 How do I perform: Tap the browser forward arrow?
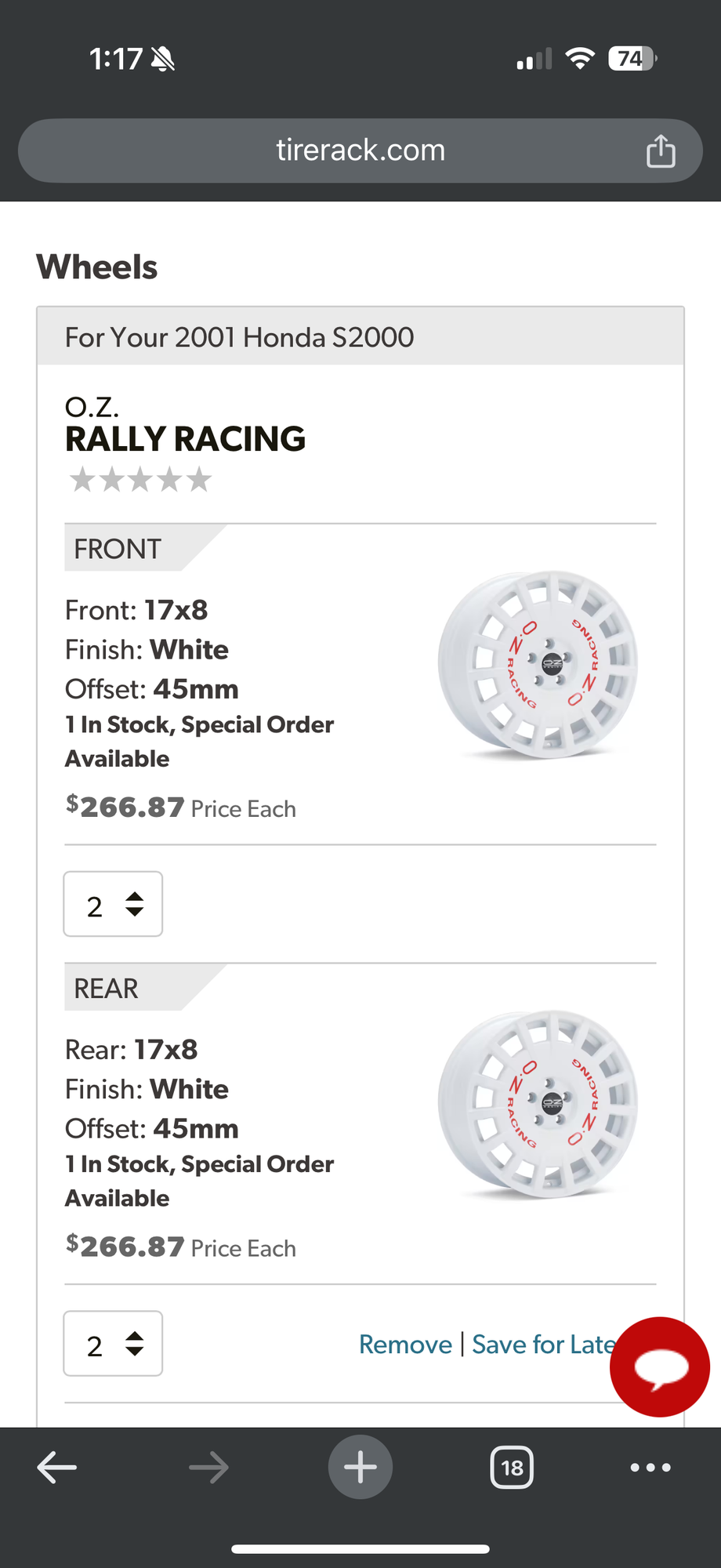point(208,1467)
